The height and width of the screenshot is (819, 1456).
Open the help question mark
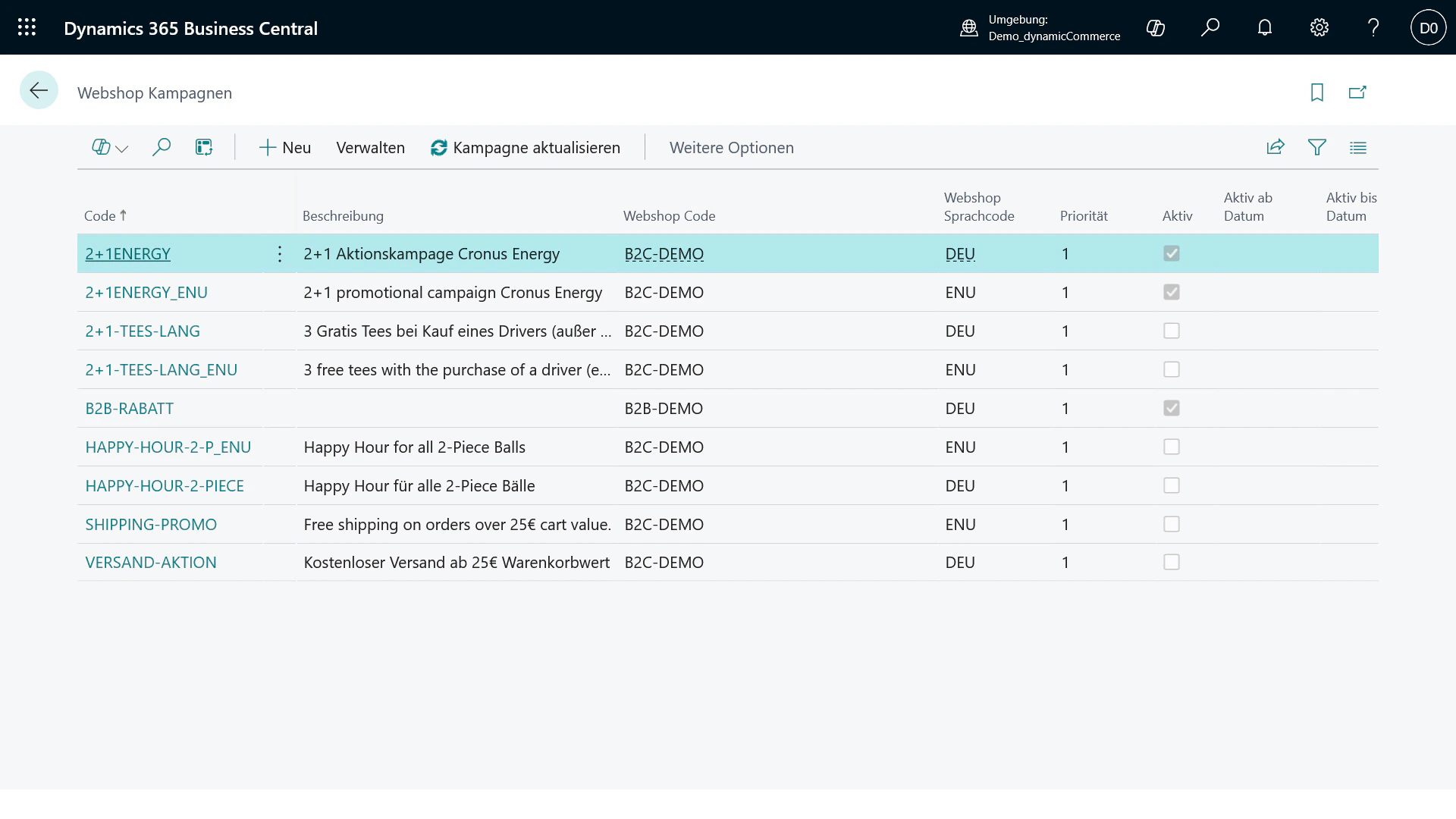point(1373,28)
